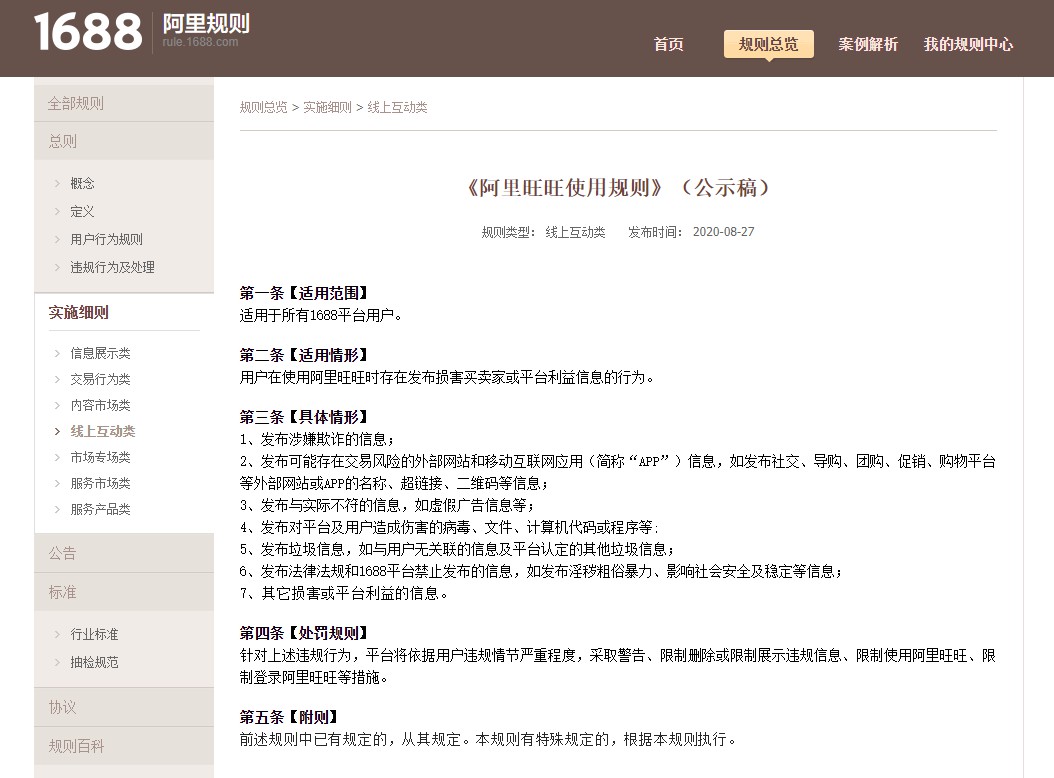This screenshot has width=1054, height=778.
Task: Click the 线上互动类 breadcrumb link
Action: point(397,108)
